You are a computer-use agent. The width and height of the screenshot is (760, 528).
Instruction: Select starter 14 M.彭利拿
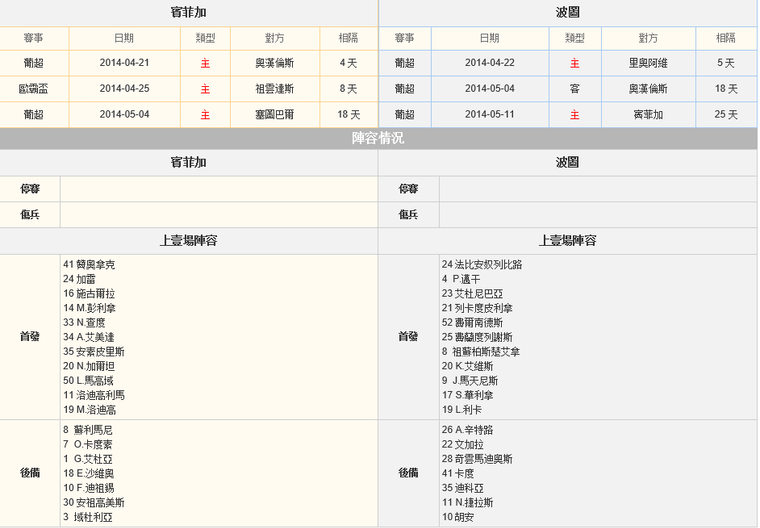pyautogui.click(x=89, y=308)
